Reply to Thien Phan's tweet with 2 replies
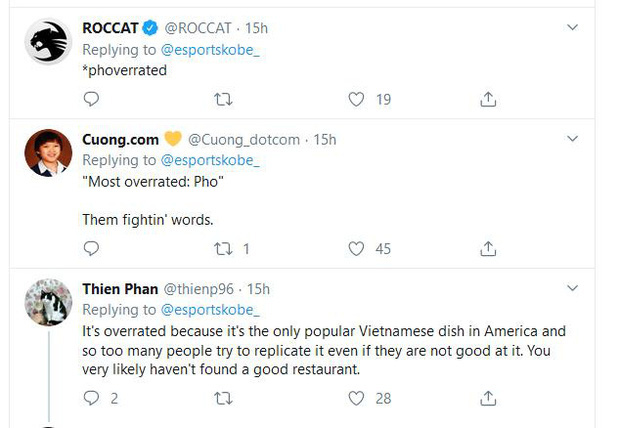The height and width of the screenshot is (428, 620). pyautogui.click(x=91, y=398)
